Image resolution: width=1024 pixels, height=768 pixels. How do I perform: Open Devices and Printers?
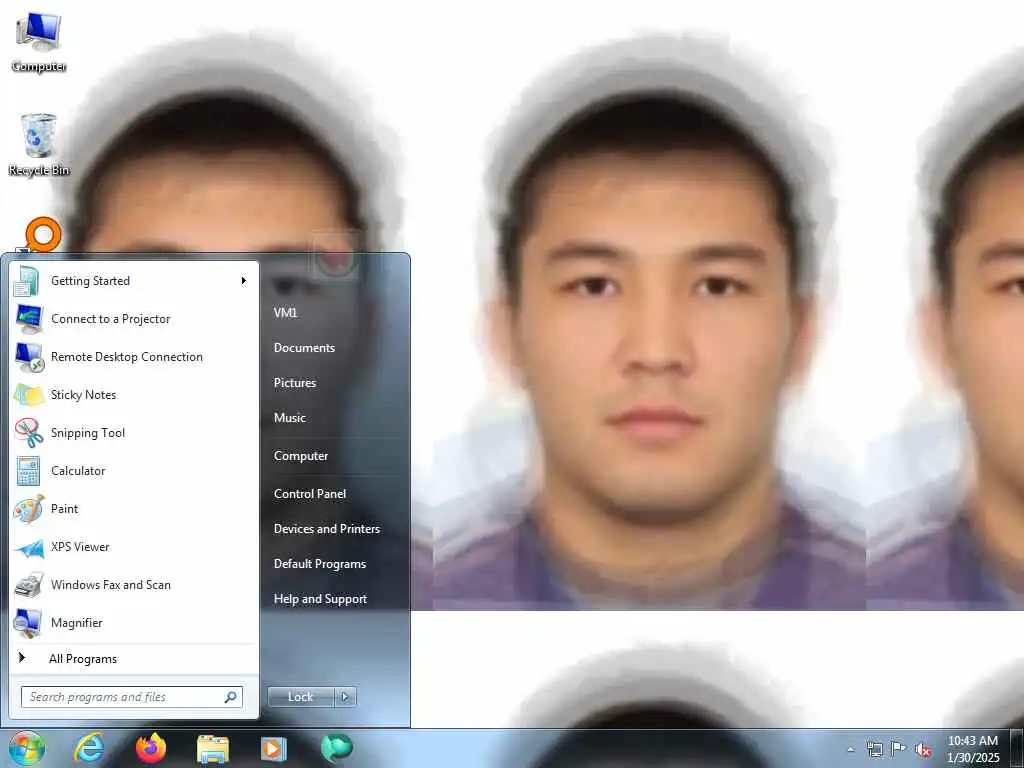coord(327,529)
